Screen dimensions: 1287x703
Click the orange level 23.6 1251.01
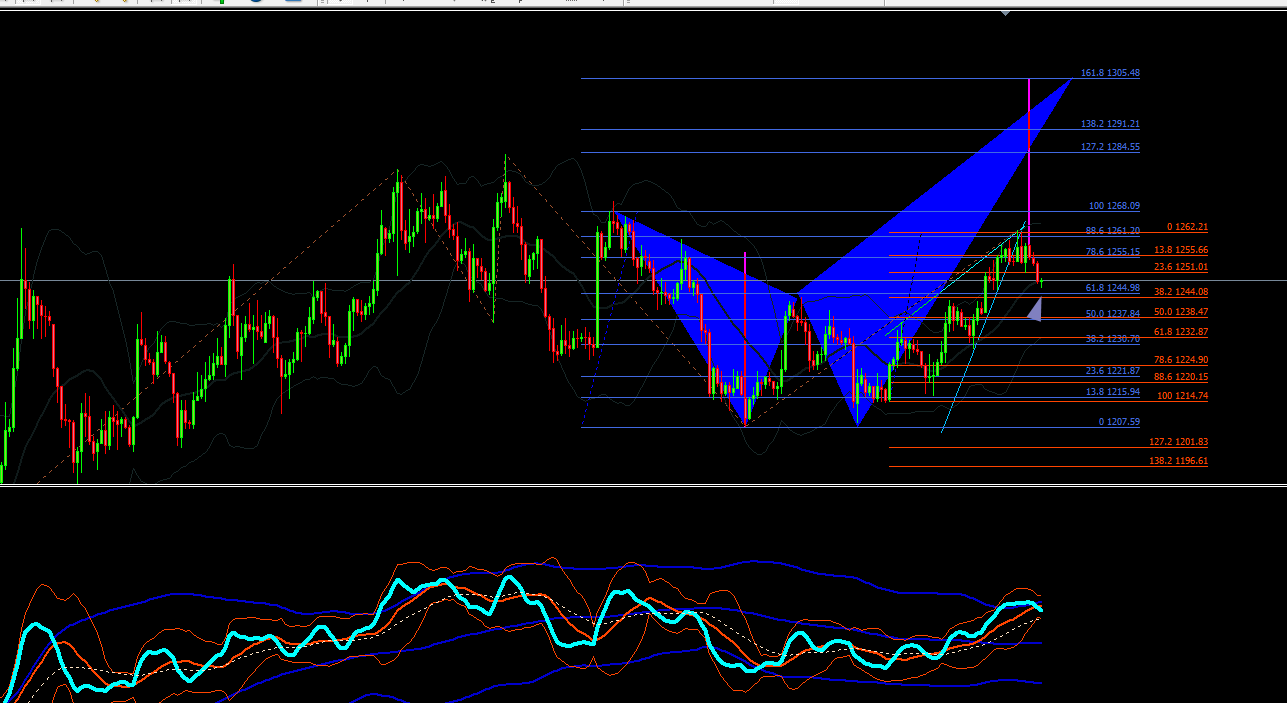coord(1181,267)
